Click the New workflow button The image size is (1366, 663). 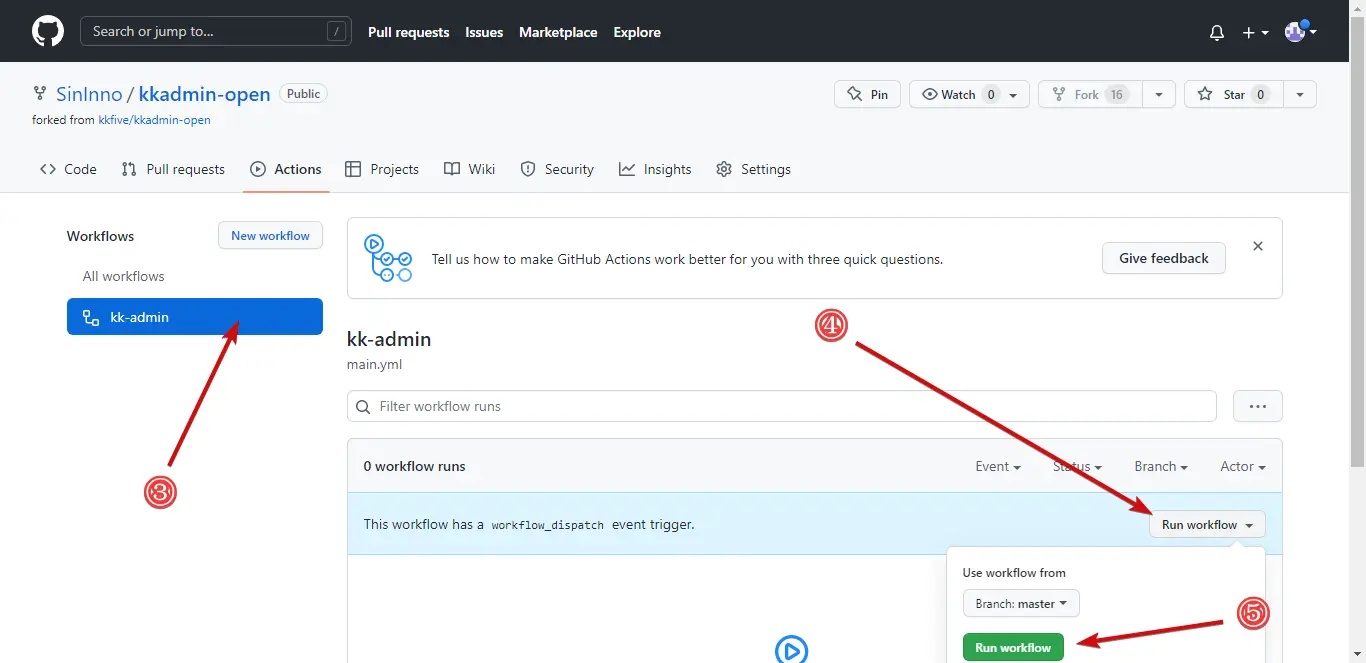coord(270,236)
